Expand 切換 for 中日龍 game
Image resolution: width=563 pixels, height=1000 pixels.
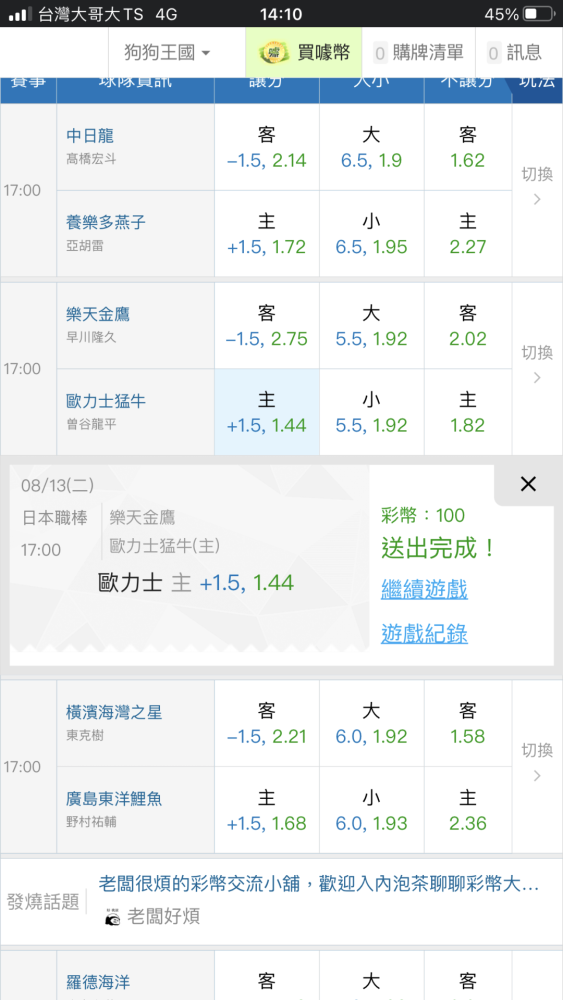point(537,189)
